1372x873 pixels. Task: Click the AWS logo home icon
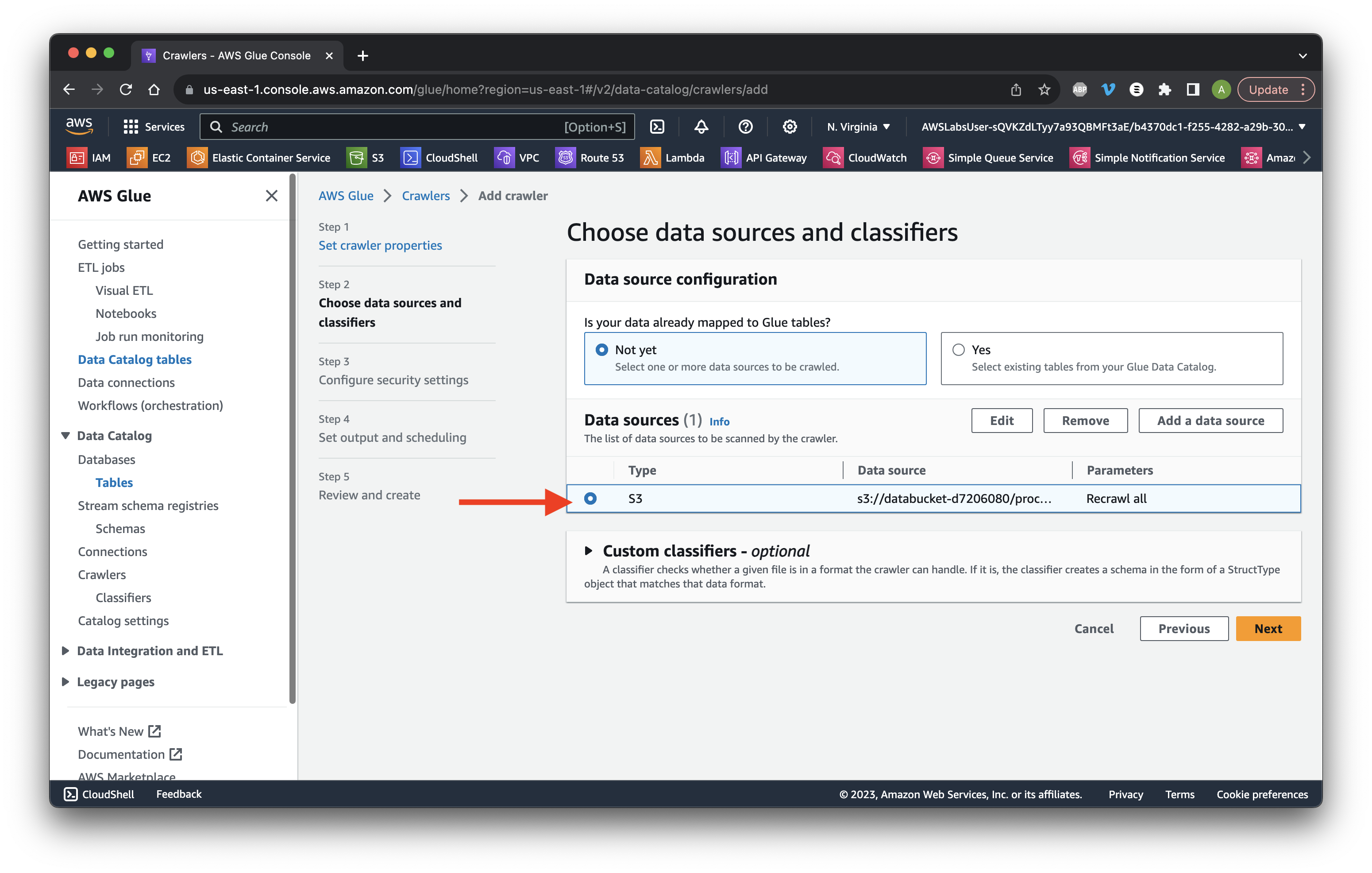[x=79, y=126]
